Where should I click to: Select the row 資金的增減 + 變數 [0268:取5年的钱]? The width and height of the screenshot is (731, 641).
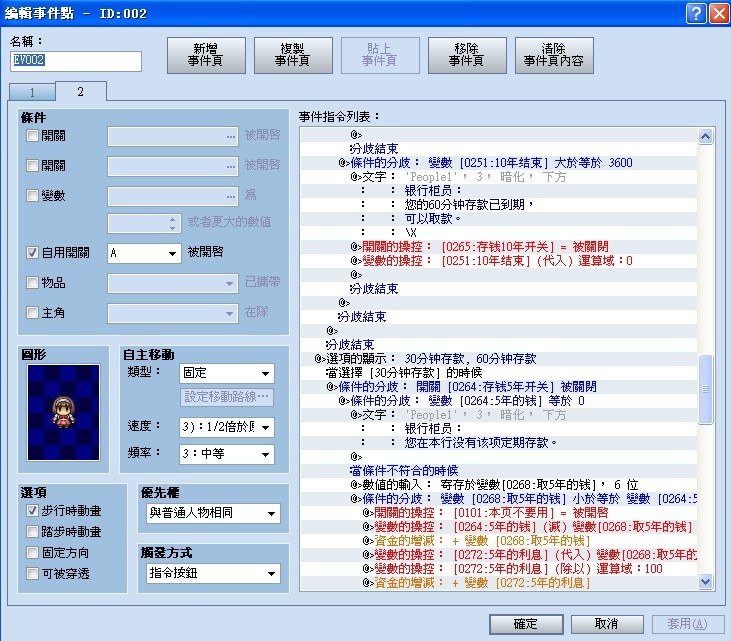[499, 540]
